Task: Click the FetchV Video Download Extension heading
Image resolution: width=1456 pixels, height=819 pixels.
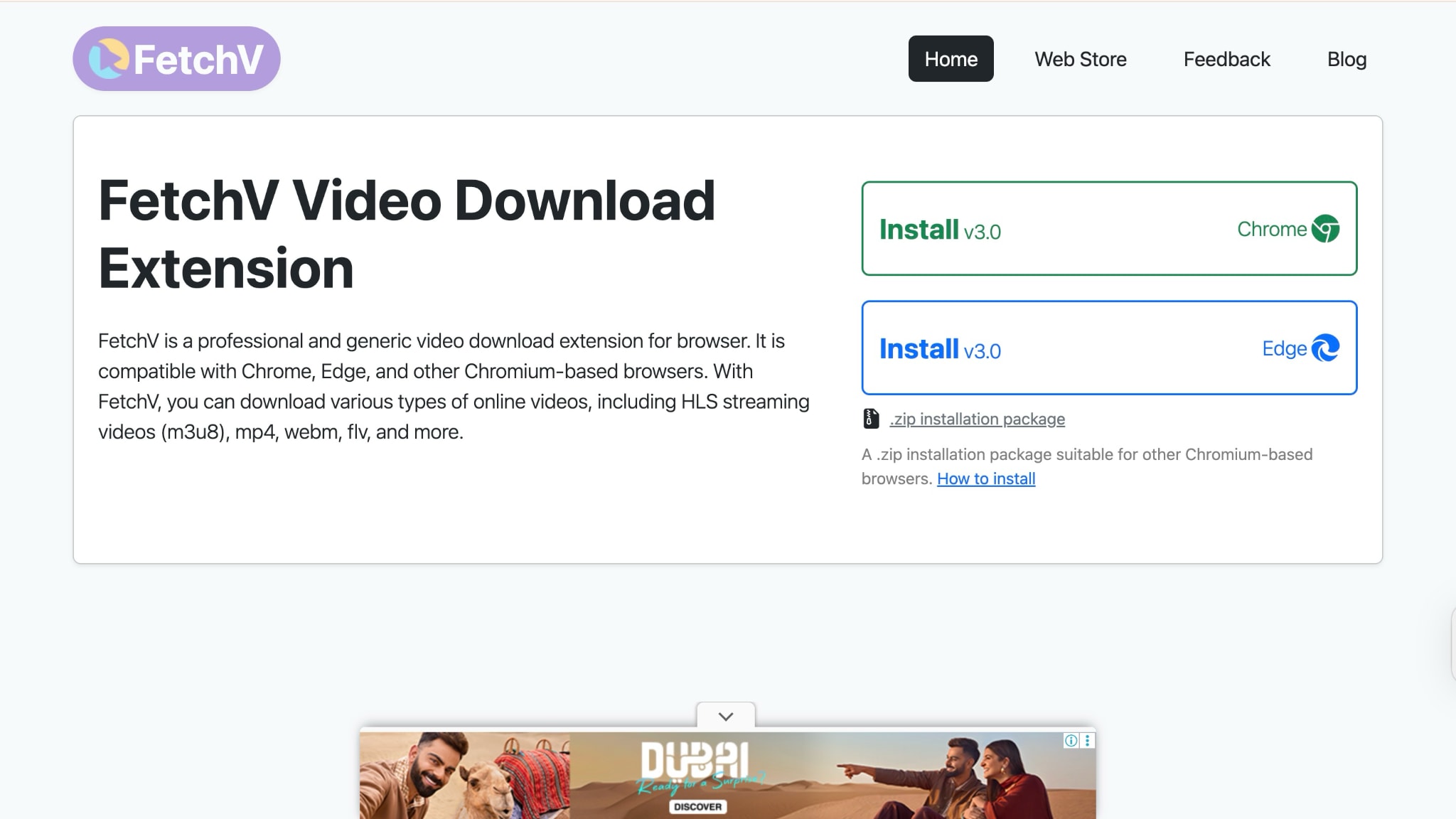Action: pyautogui.click(x=406, y=234)
